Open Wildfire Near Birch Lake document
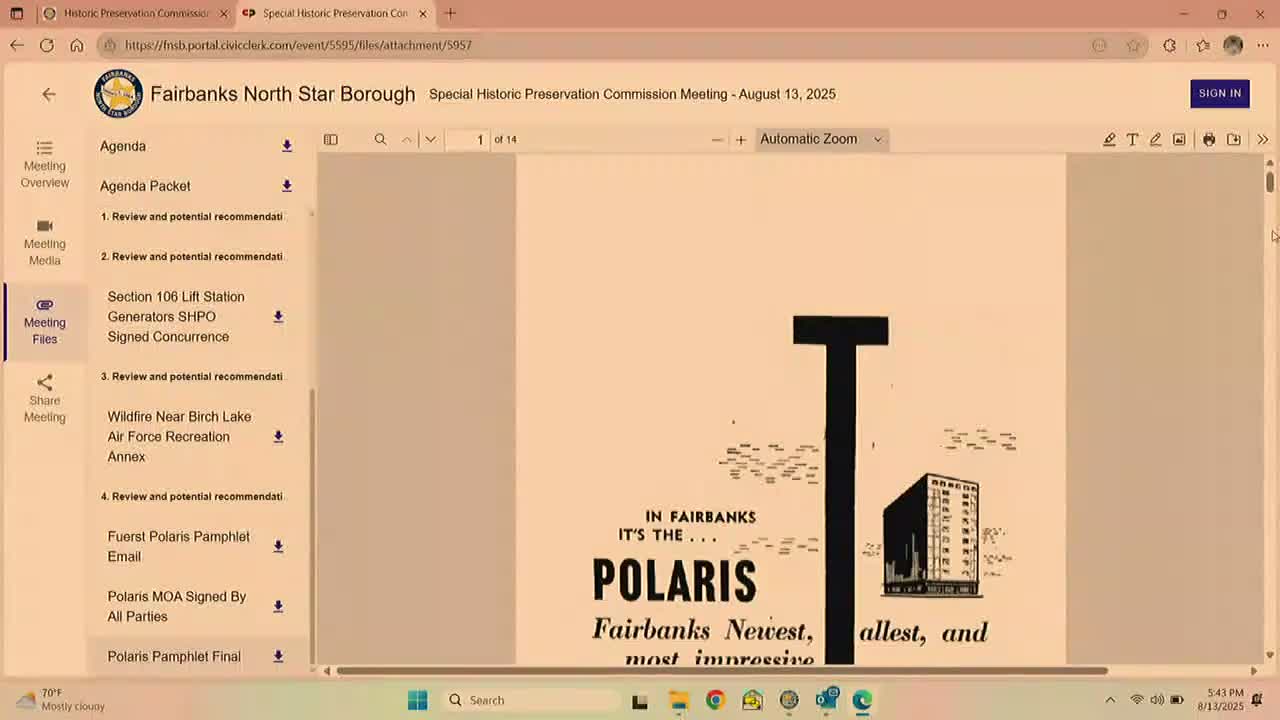Image resolution: width=1280 pixels, height=720 pixels. [x=179, y=437]
